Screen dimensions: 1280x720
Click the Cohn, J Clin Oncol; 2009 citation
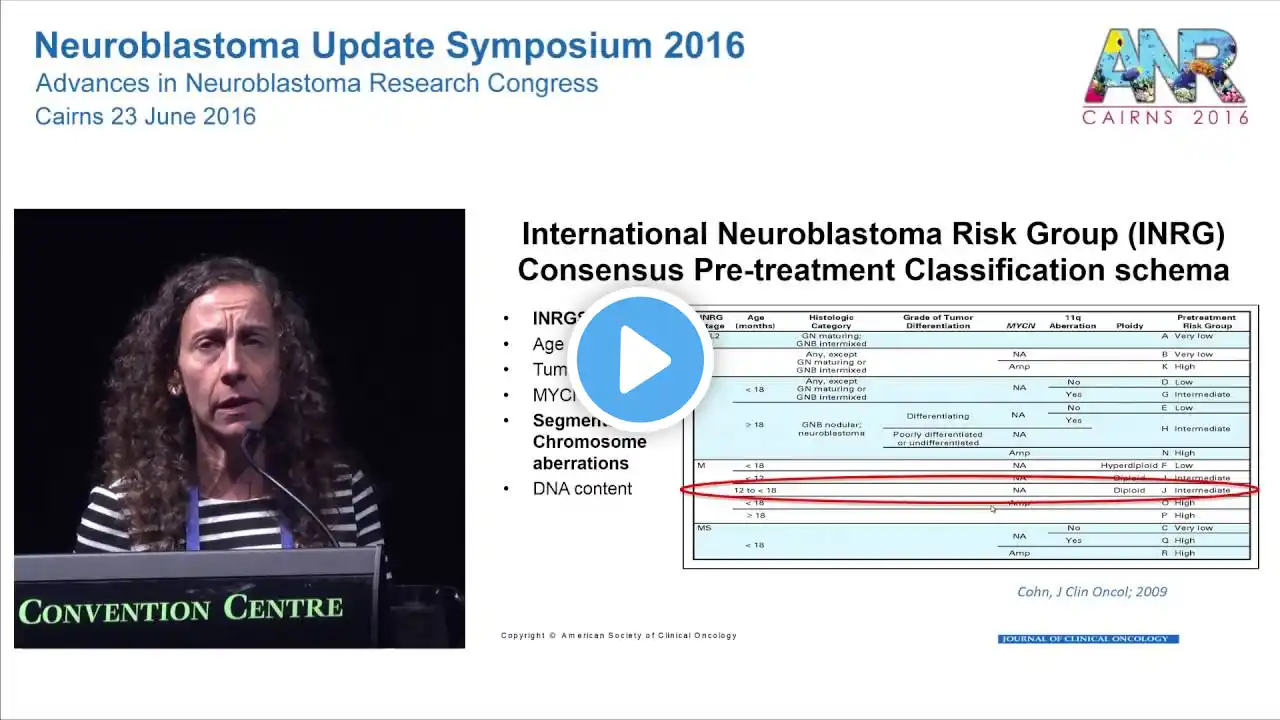[x=1092, y=591]
